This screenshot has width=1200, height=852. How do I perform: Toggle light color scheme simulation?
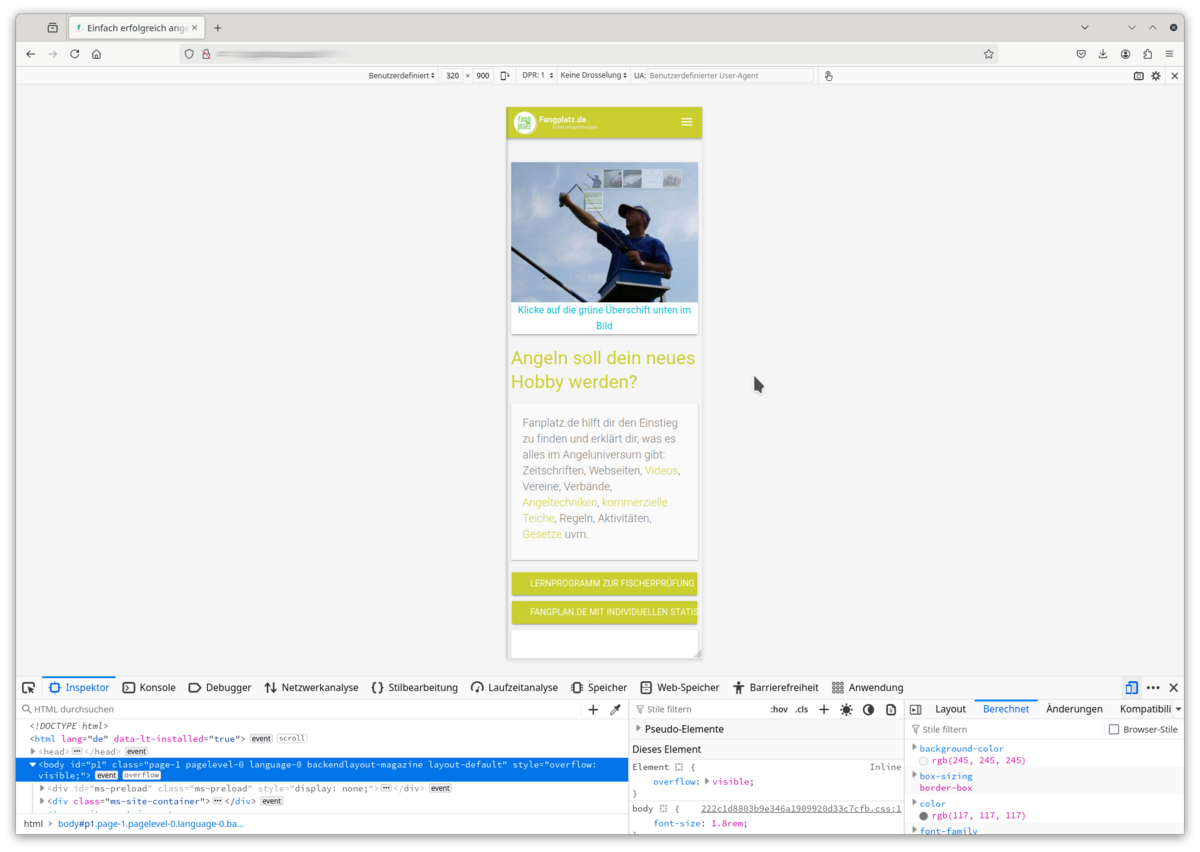pyautogui.click(x=846, y=710)
